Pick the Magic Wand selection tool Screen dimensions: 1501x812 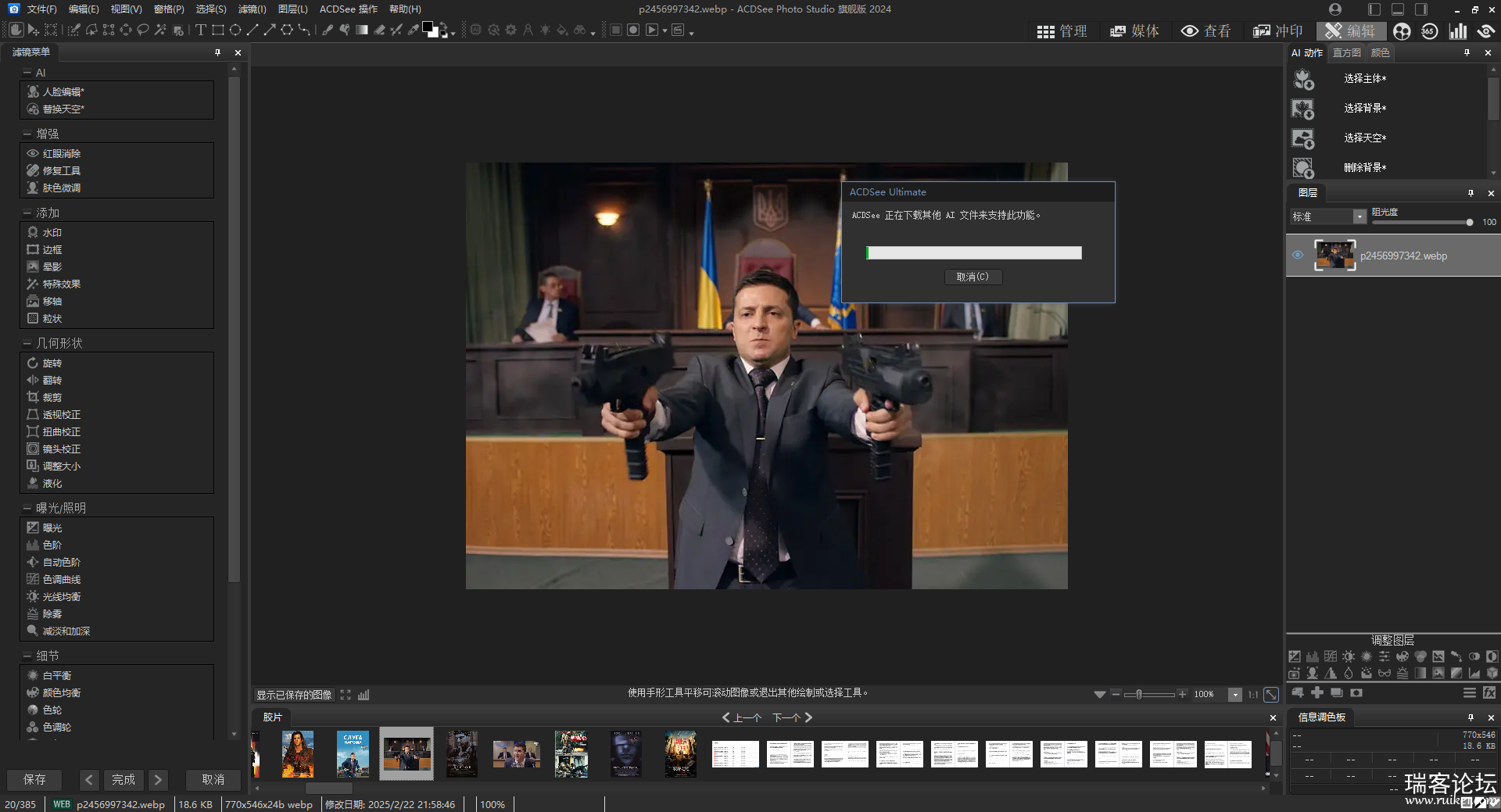pos(160,30)
